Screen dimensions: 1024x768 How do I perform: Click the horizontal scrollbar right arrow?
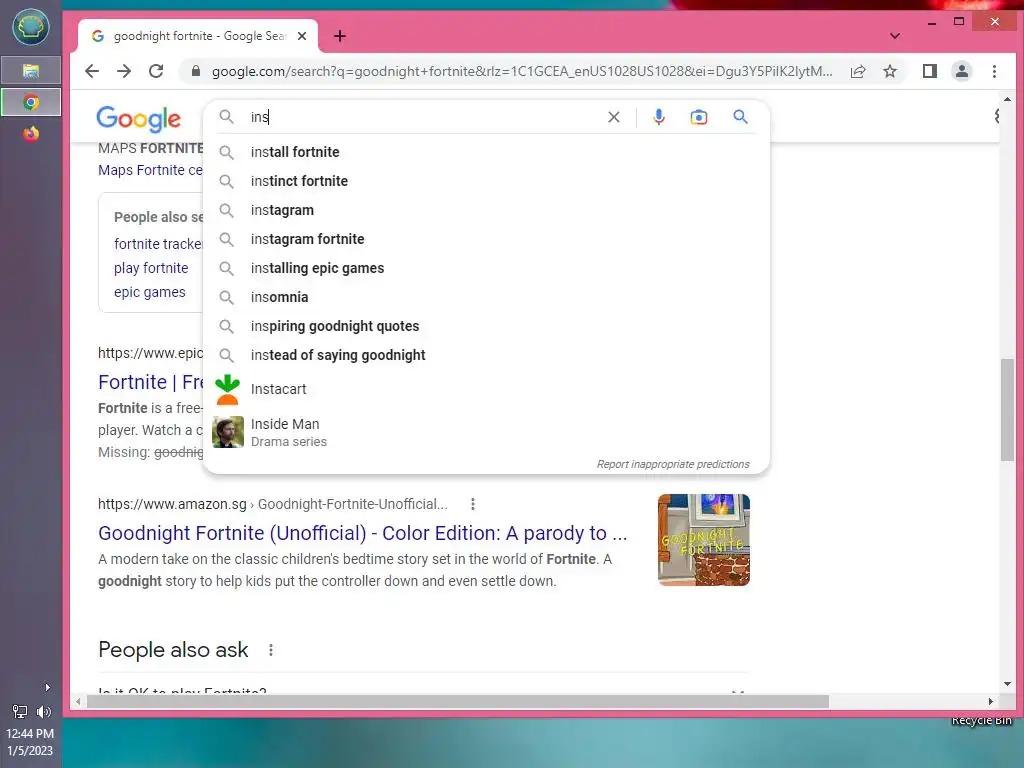click(991, 701)
